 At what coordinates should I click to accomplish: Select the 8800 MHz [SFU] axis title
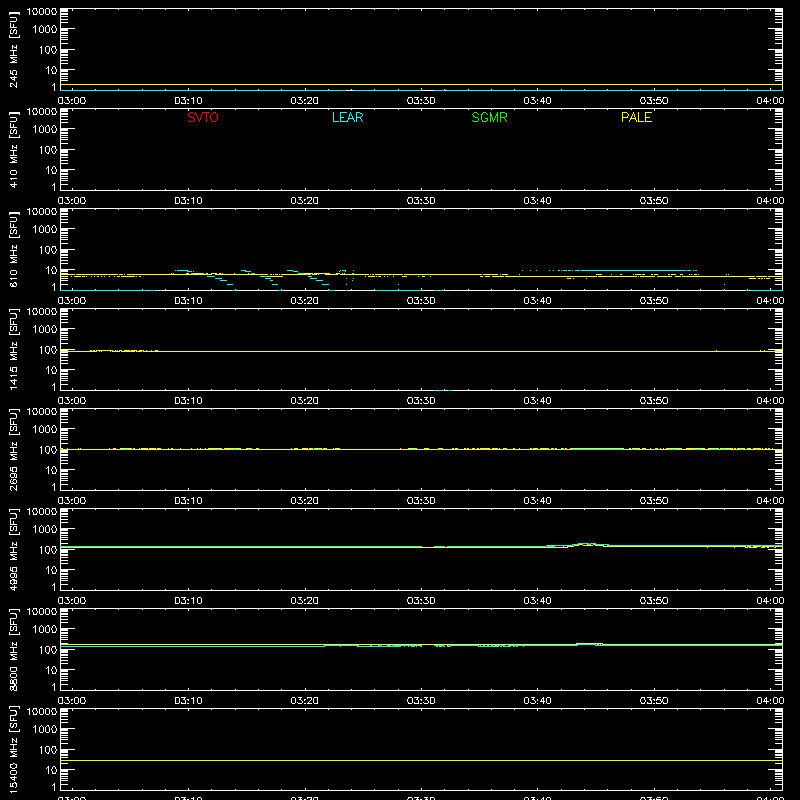pos(13,649)
